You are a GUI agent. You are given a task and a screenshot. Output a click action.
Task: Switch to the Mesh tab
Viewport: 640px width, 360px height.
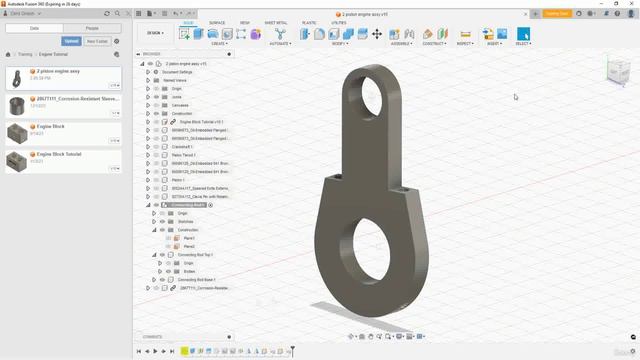[245, 23]
